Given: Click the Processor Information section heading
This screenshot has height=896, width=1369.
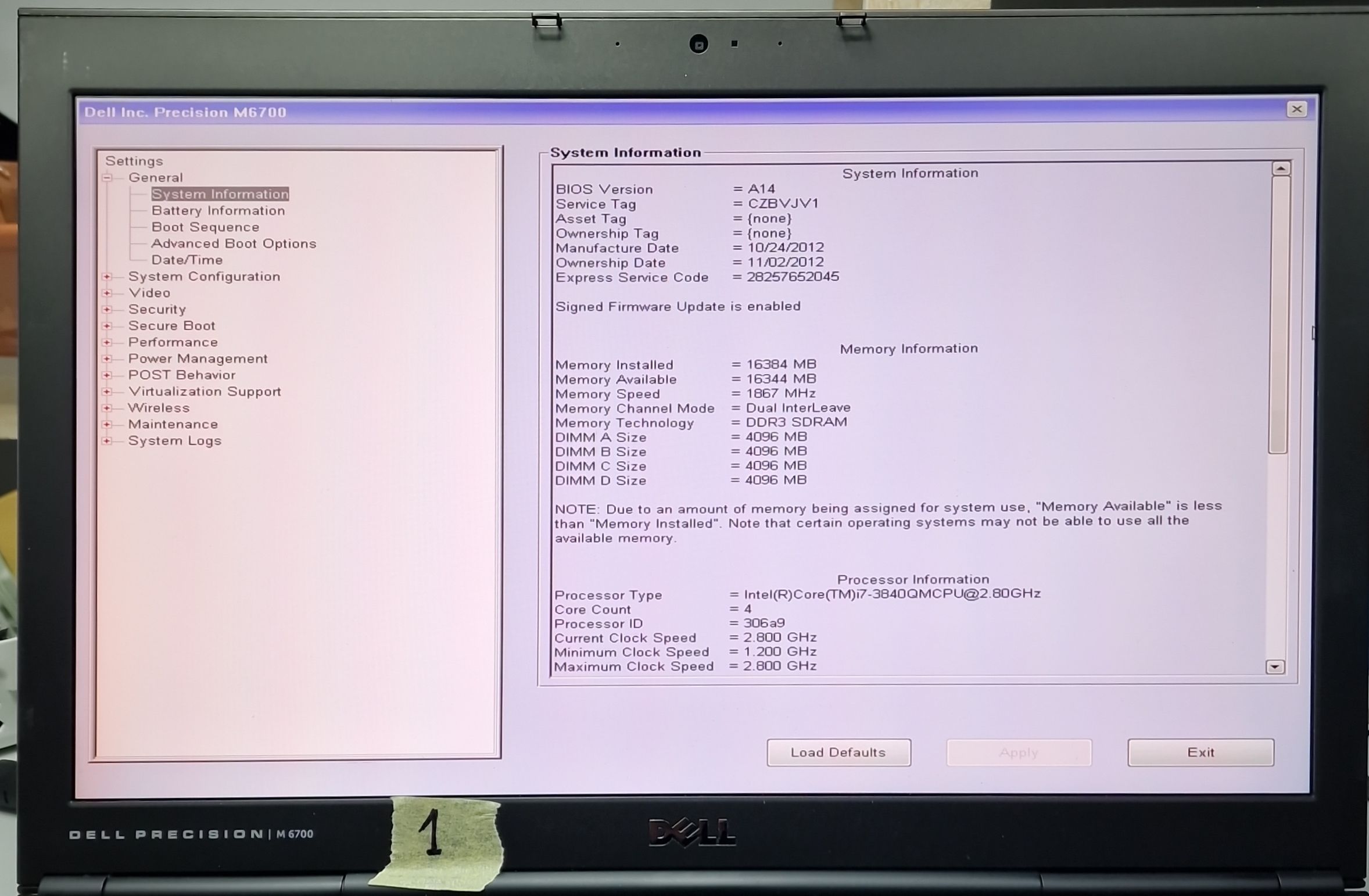Looking at the screenshot, I should coord(913,579).
